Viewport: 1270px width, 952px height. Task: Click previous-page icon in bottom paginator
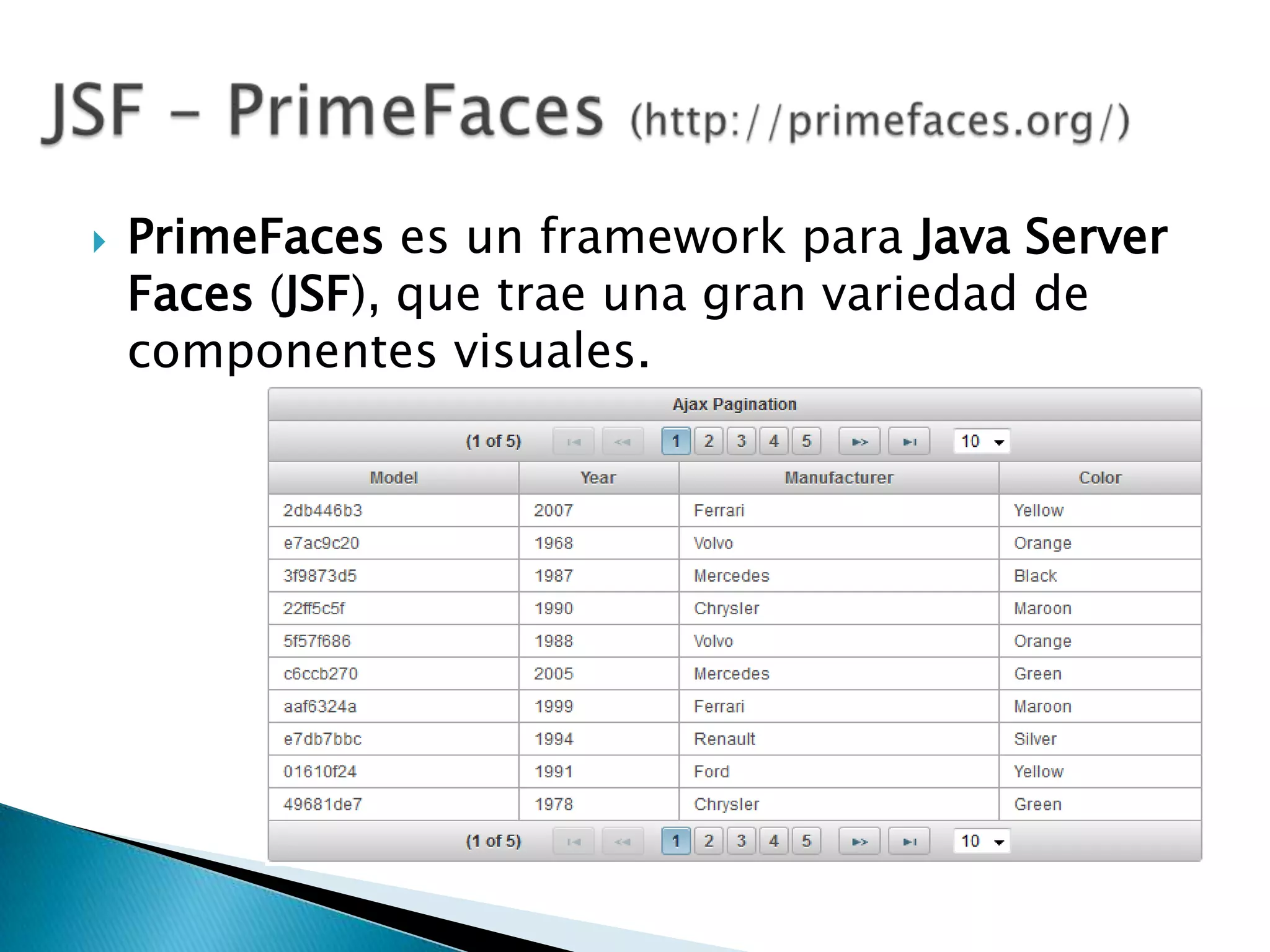point(623,841)
